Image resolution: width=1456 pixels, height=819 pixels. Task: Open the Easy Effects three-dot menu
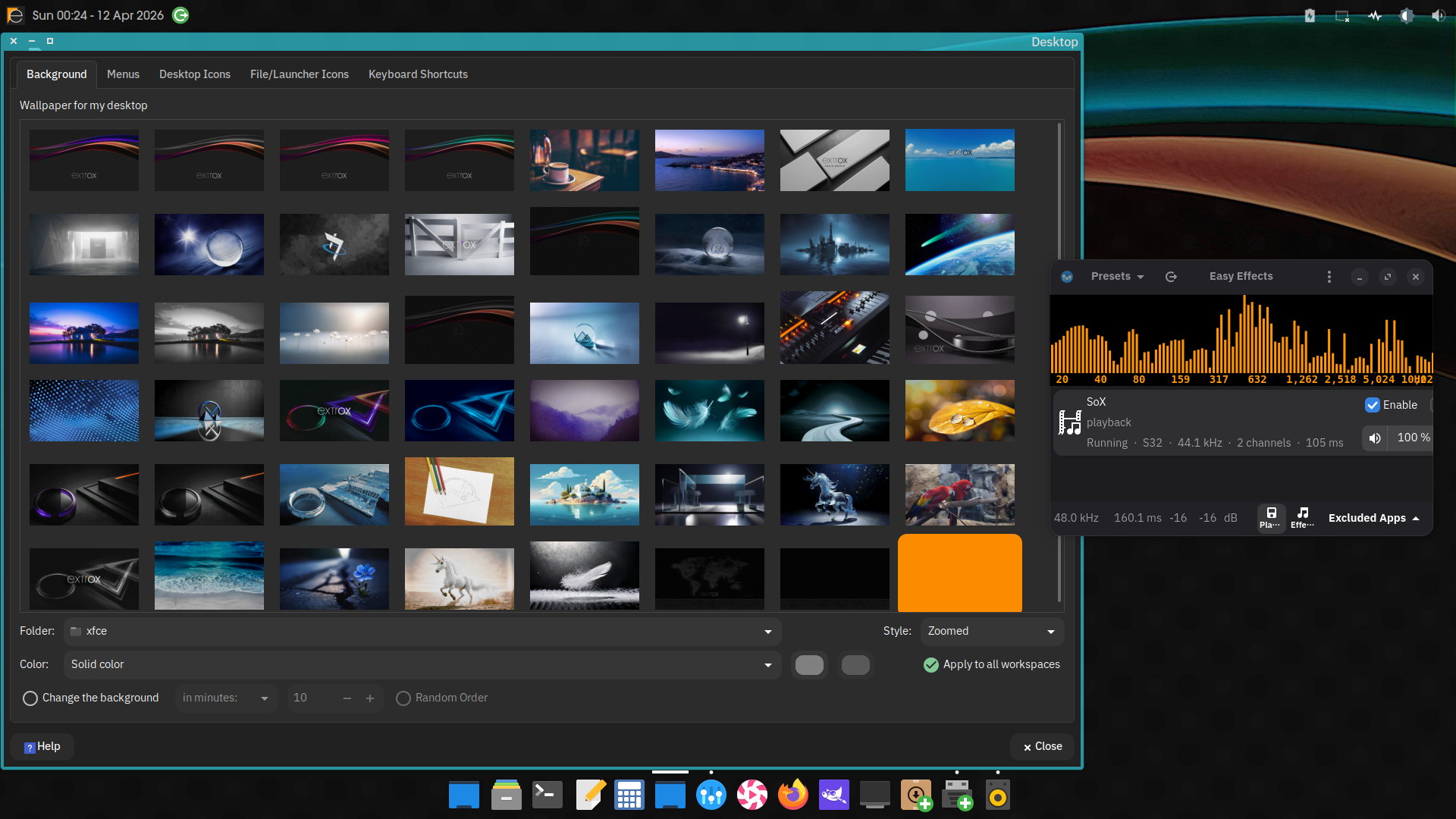pyautogui.click(x=1329, y=277)
